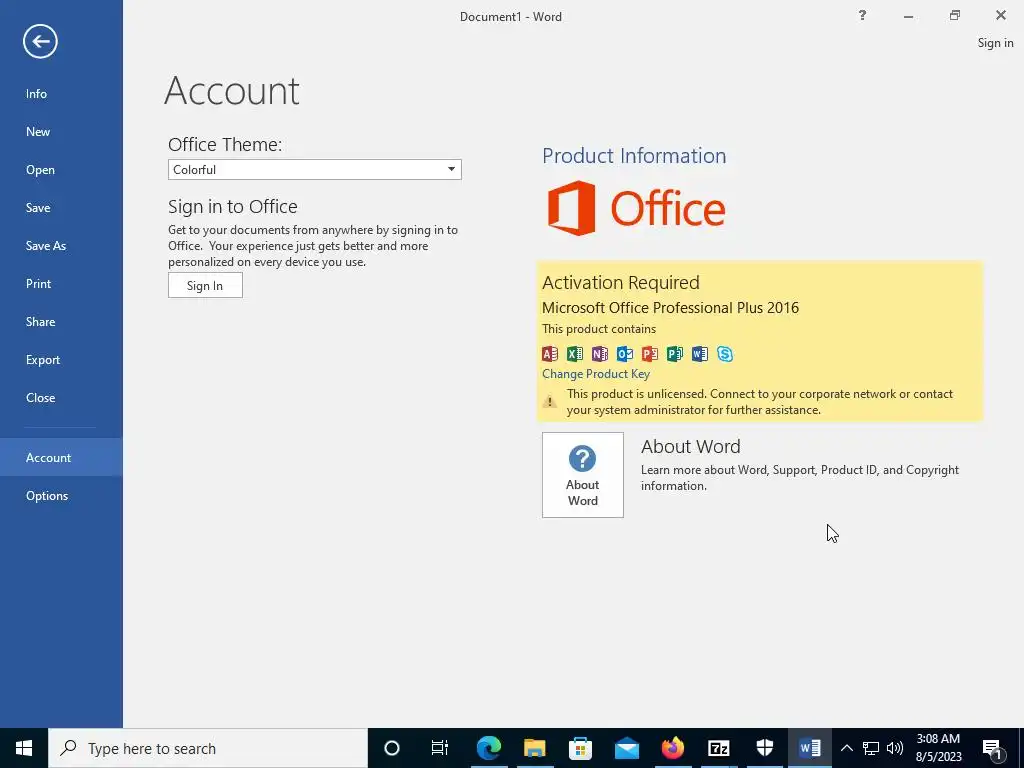Open Windows Security shield in taskbar
1024x768 pixels.
pyautogui.click(x=764, y=748)
